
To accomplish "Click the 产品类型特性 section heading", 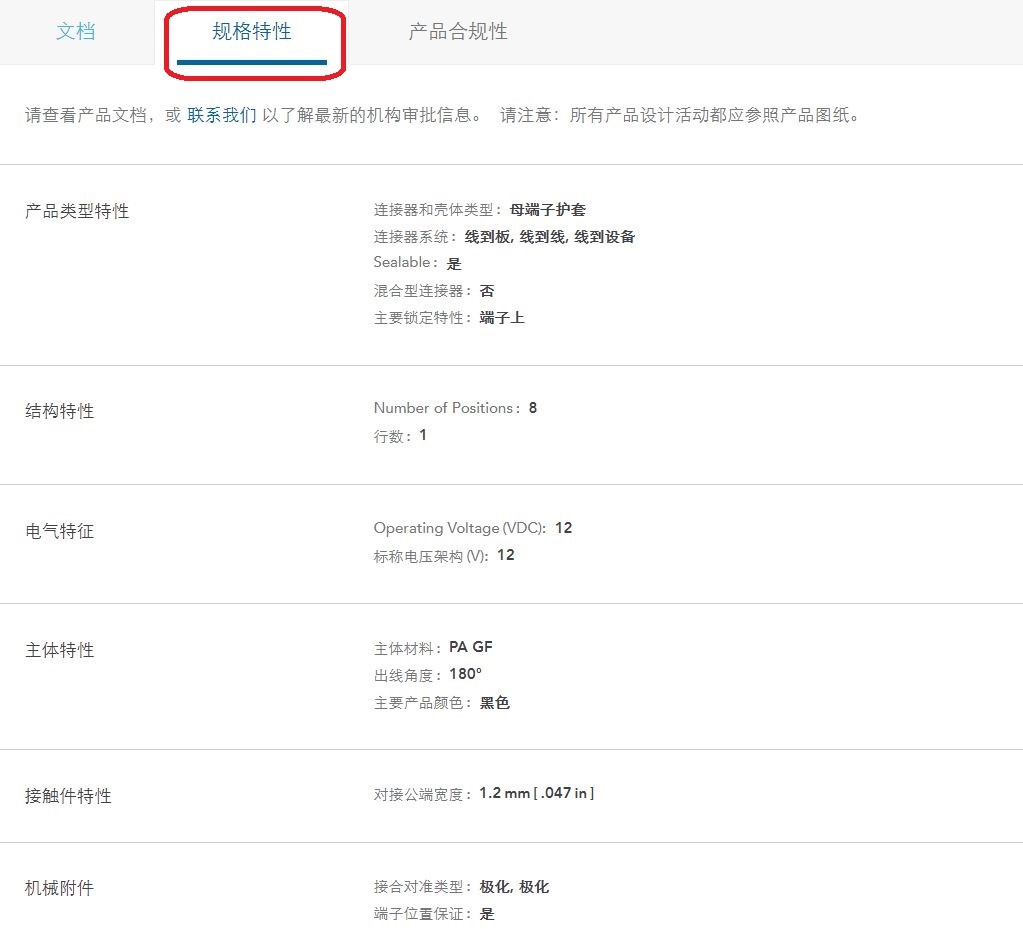I will pyautogui.click(x=77, y=211).
